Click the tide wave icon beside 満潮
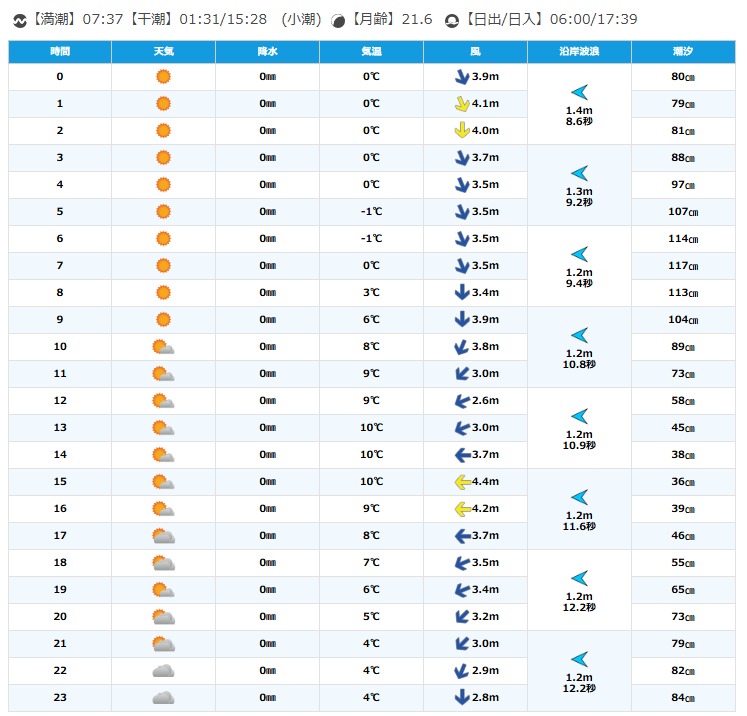 pos(17,20)
